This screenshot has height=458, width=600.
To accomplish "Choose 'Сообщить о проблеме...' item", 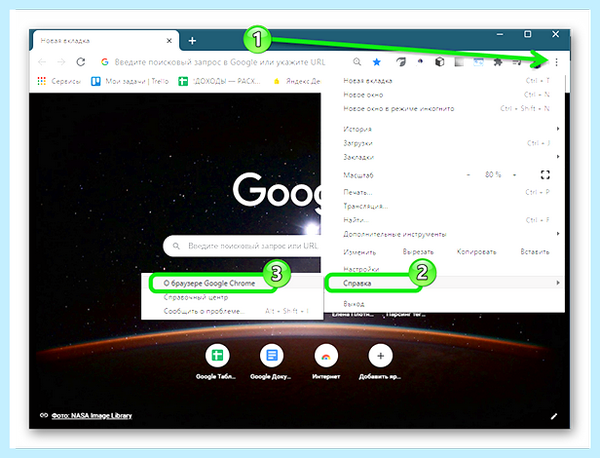I will click(x=231, y=311).
